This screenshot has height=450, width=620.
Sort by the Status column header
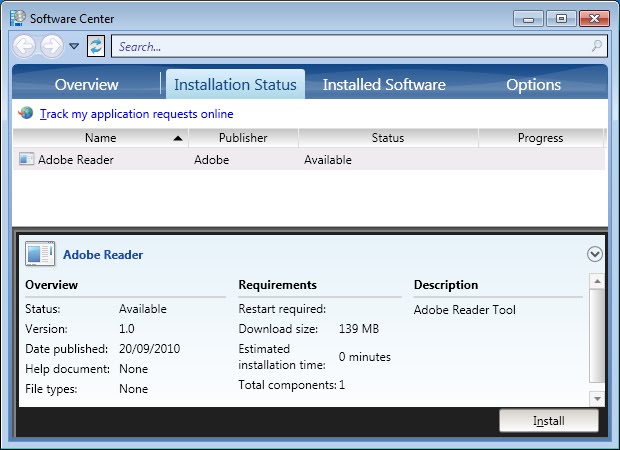coord(388,138)
